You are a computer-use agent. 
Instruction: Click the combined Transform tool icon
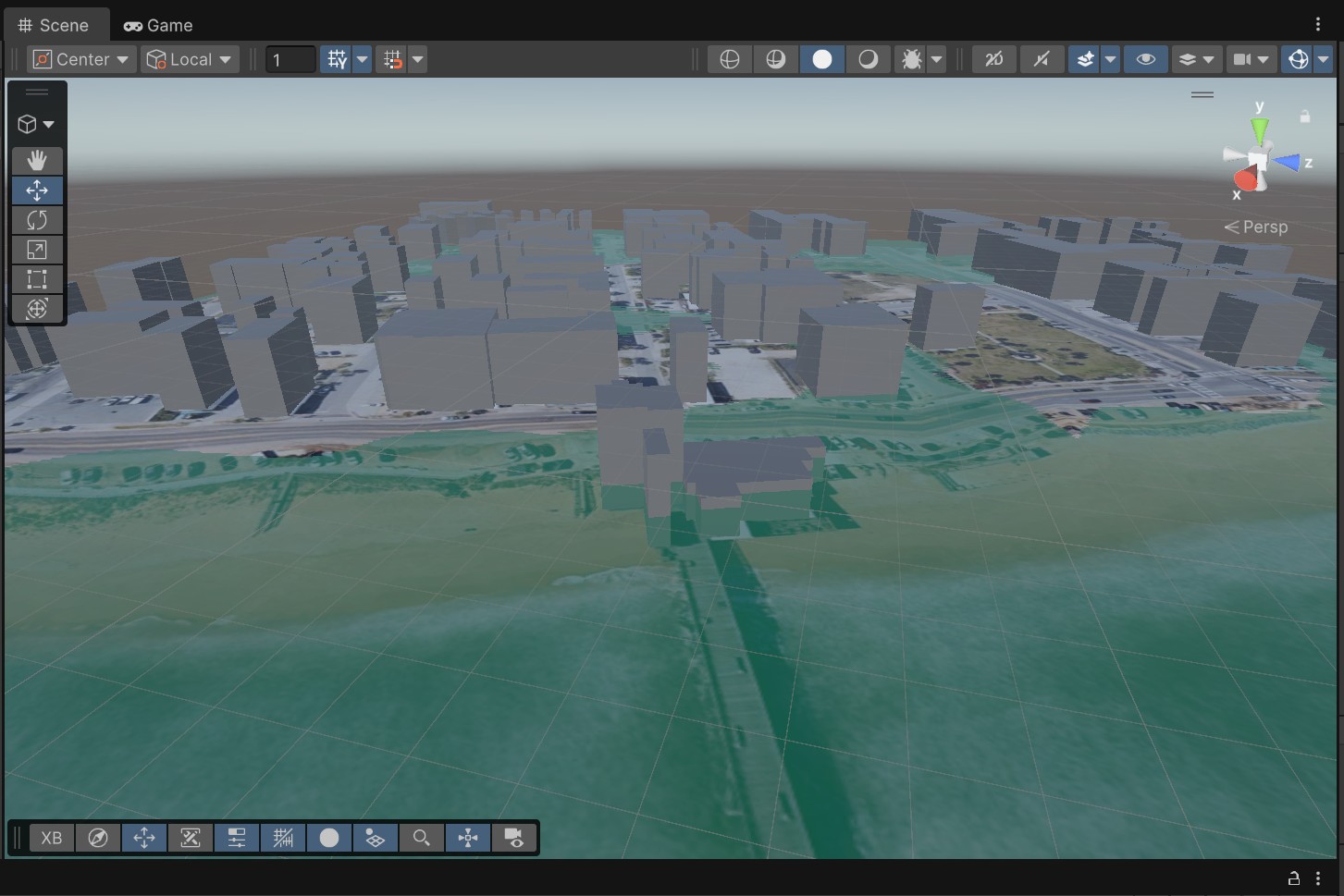(37, 309)
